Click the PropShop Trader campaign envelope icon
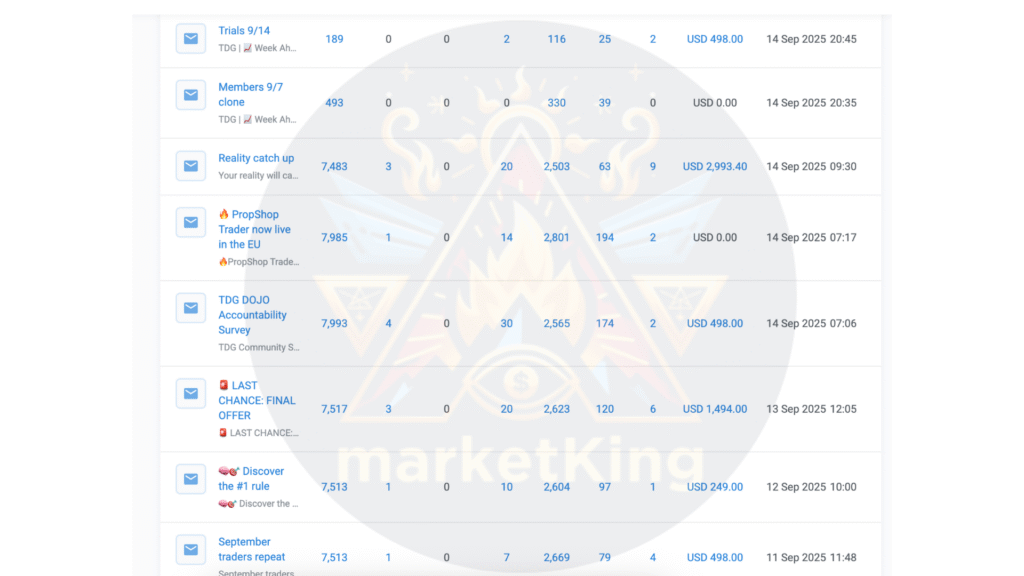This screenshot has width=1024, height=576. click(190, 222)
